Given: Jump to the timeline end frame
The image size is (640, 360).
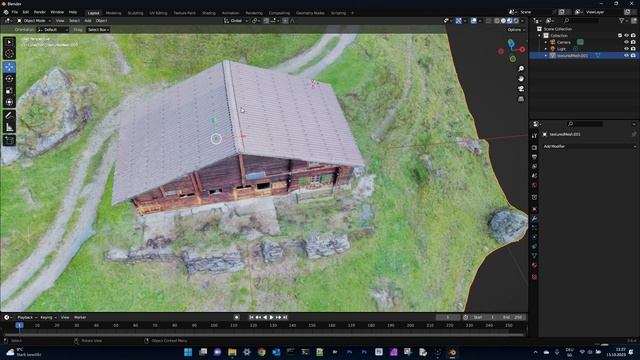Looking at the screenshot, I should coord(285,317).
